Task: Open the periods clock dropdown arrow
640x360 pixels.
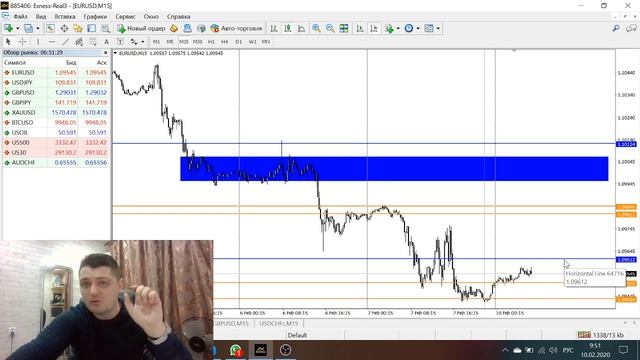Action: click(x=418, y=28)
